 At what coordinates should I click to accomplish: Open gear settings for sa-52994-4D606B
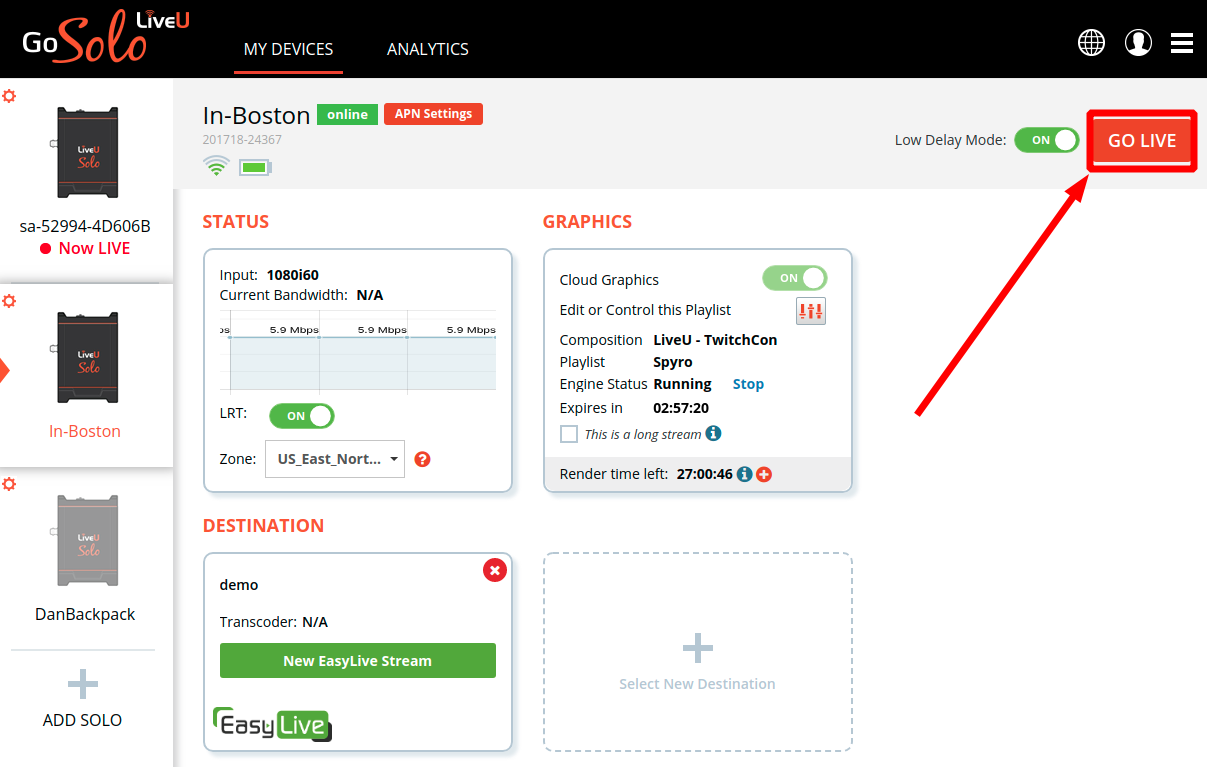tap(9, 96)
